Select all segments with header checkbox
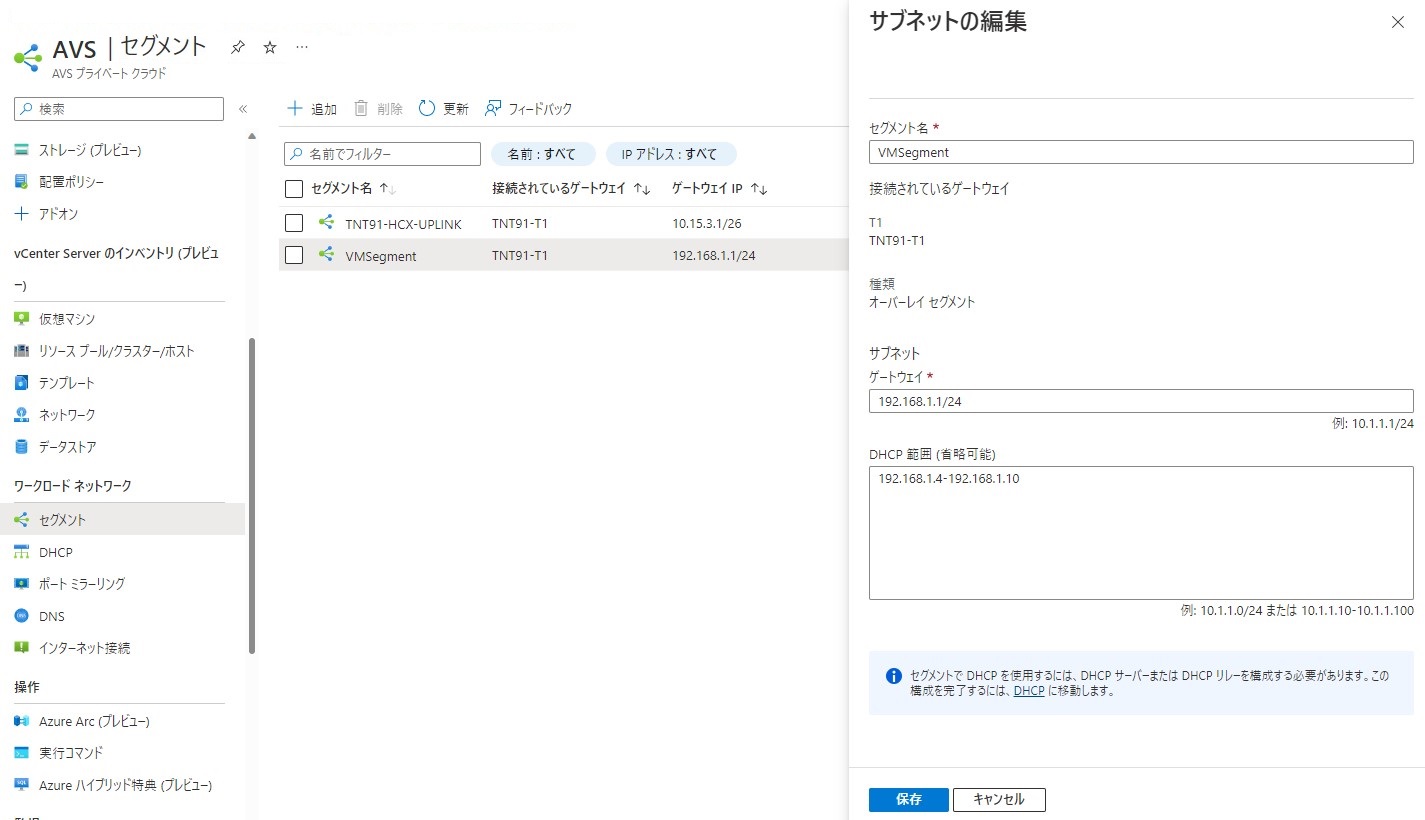This screenshot has width=1425, height=820. [x=293, y=188]
